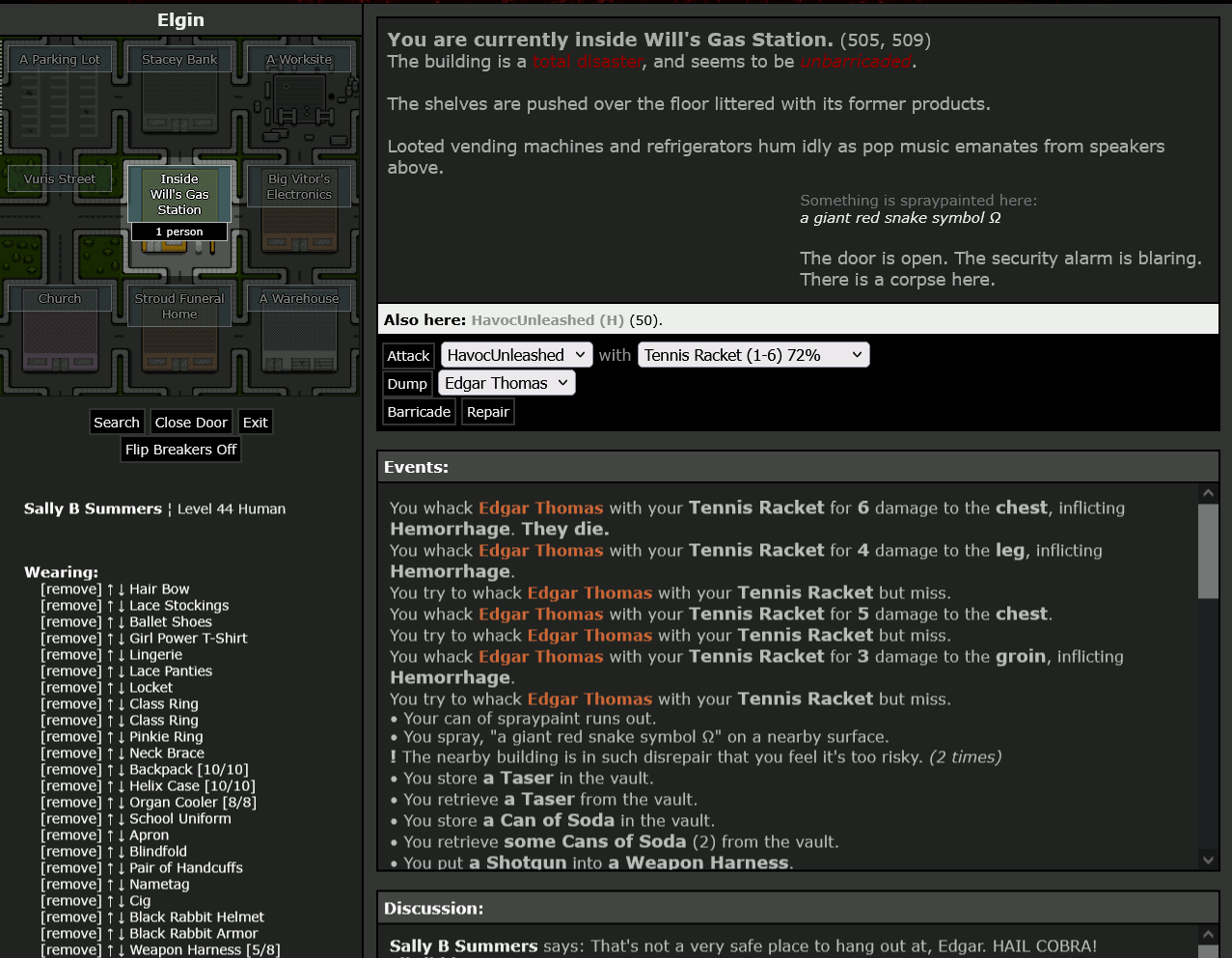The image size is (1232, 958).
Task: Flip Breakers Off in the building
Action: coord(180,450)
